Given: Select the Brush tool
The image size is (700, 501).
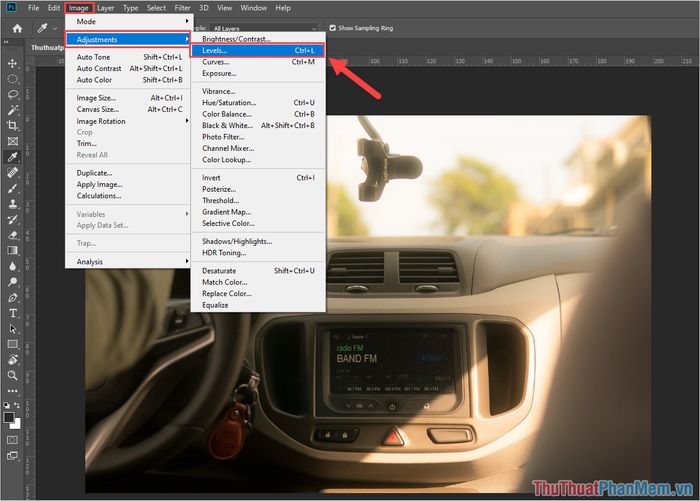Looking at the screenshot, I should 12,188.
